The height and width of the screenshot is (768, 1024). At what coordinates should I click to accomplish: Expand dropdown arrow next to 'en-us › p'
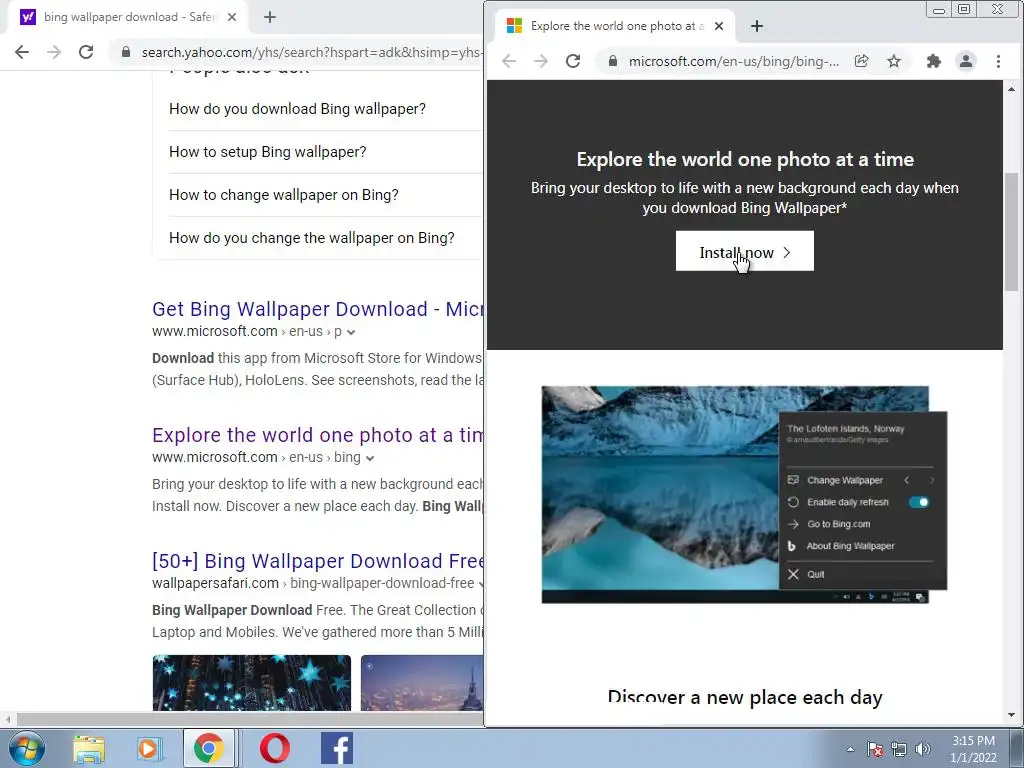point(351,332)
